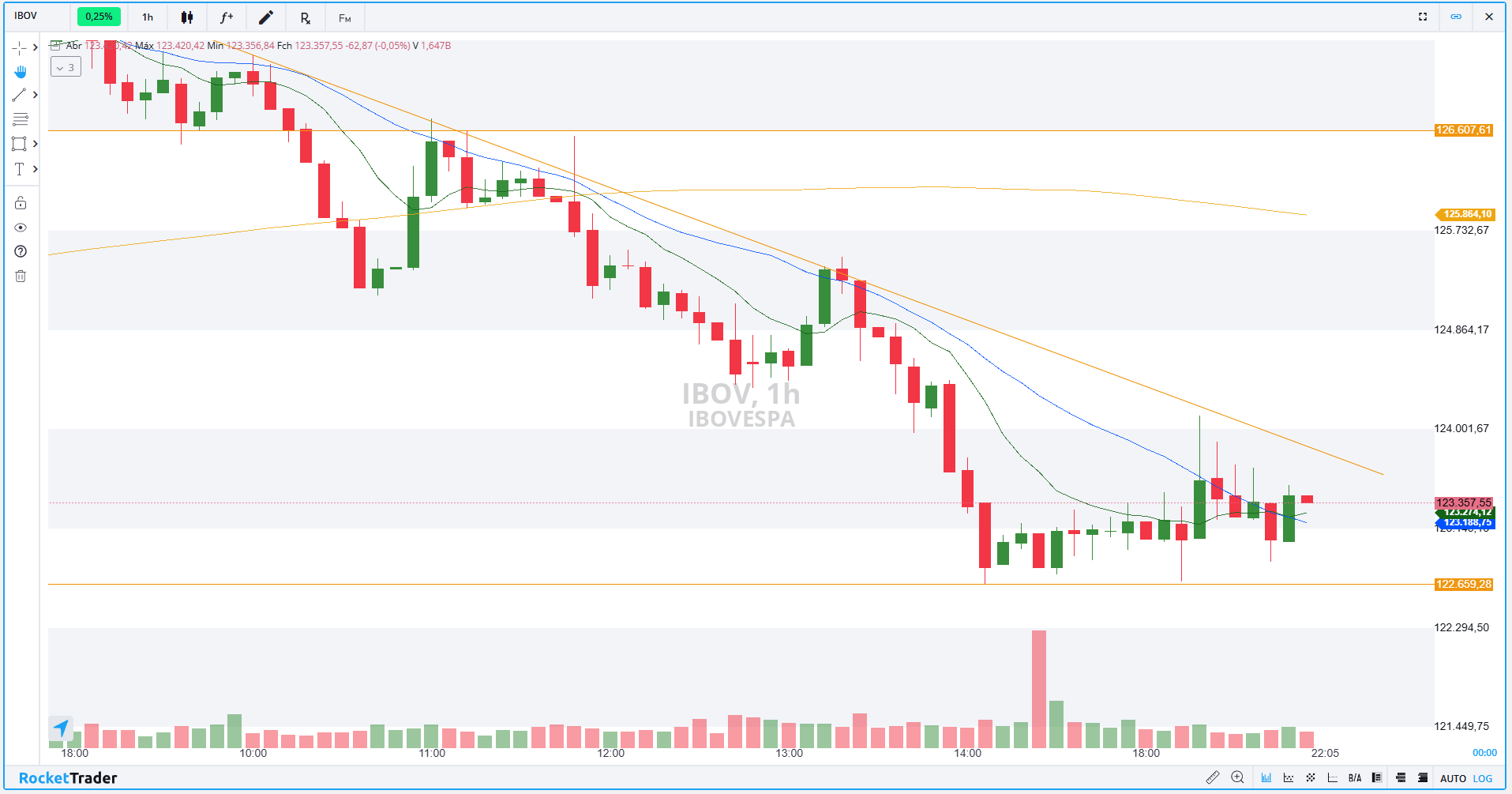Open the add indicator f+ menu

click(227, 17)
